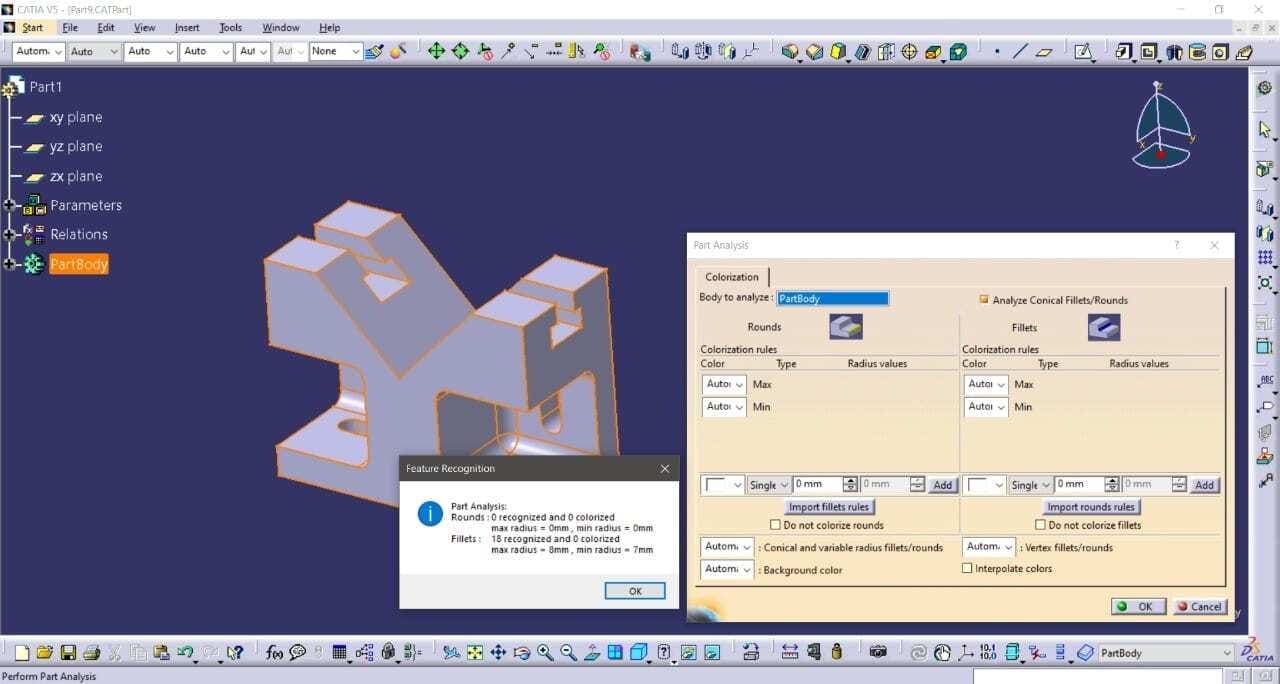This screenshot has width=1280, height=684.
Task: Click the Save floppy disk icon
Action: 68,653
